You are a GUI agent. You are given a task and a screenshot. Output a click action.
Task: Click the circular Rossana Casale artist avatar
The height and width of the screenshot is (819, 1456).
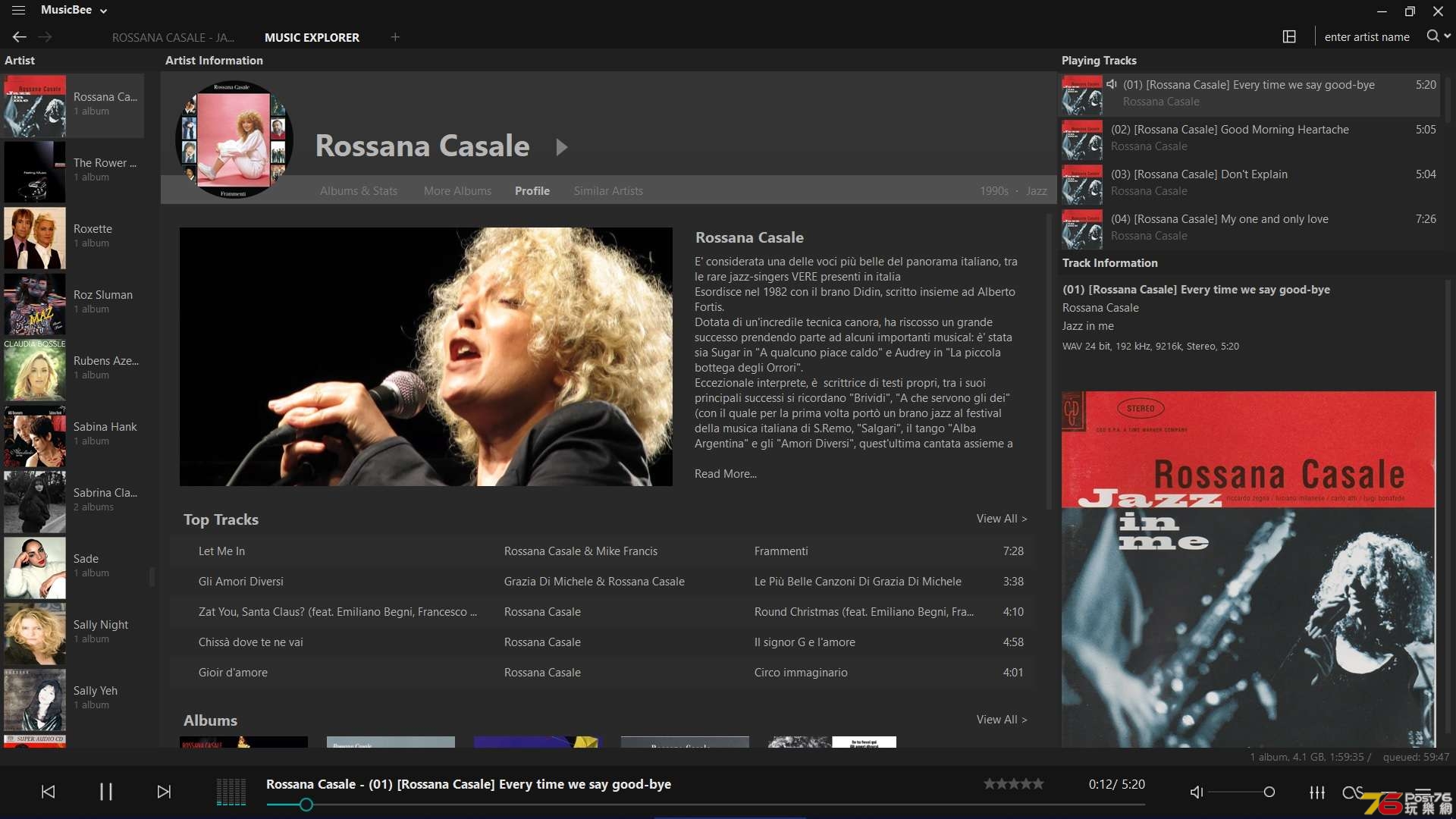pyautogui.click(x=234, y=140)
